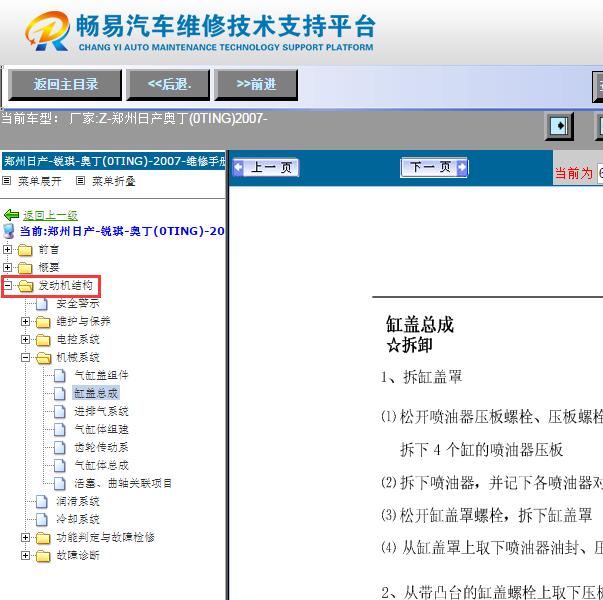Click the open 发动机结构 folder icon
603x600 pixels.
[26, 286]
